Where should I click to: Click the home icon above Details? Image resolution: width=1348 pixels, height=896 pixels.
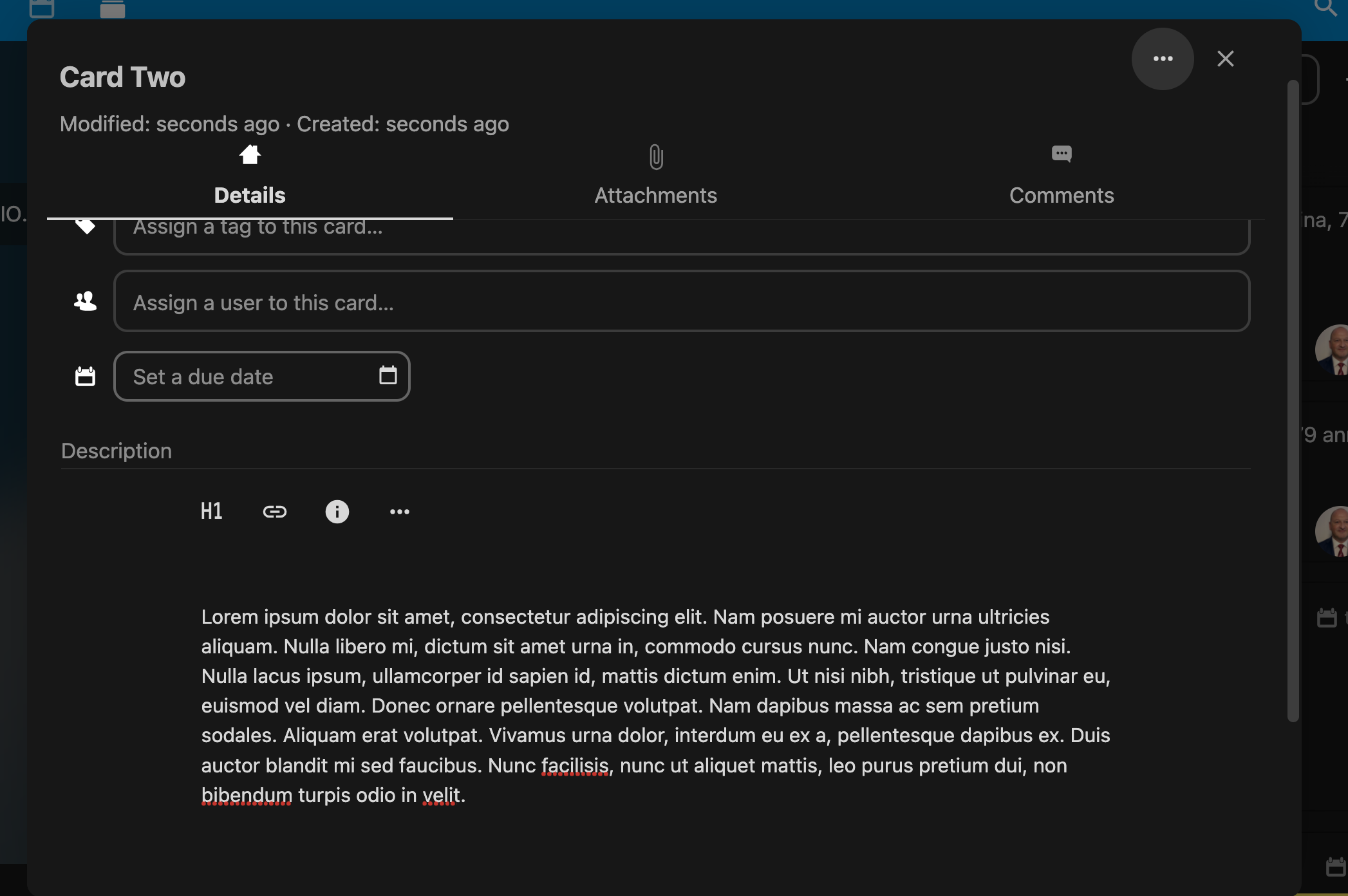pyautogui.click(x=250, y=155)
